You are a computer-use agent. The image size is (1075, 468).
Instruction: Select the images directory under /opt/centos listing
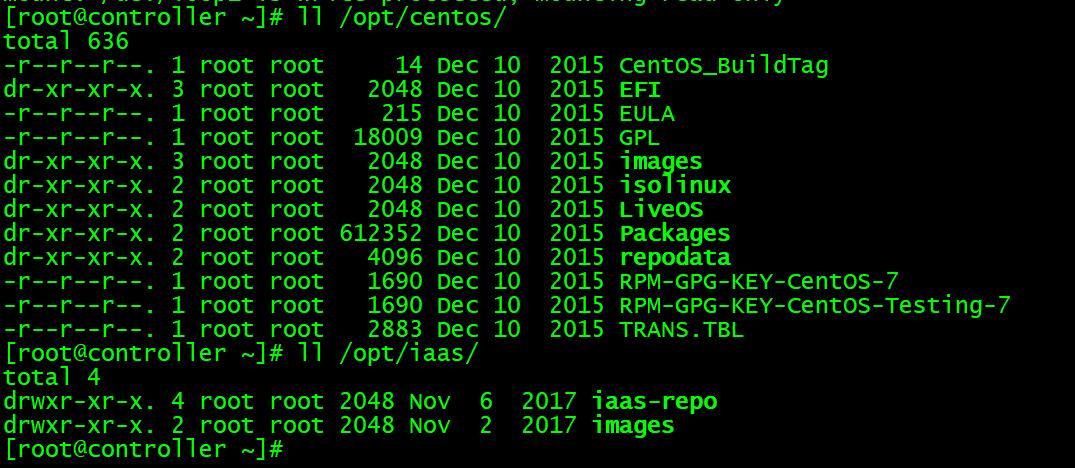[661, 162]
